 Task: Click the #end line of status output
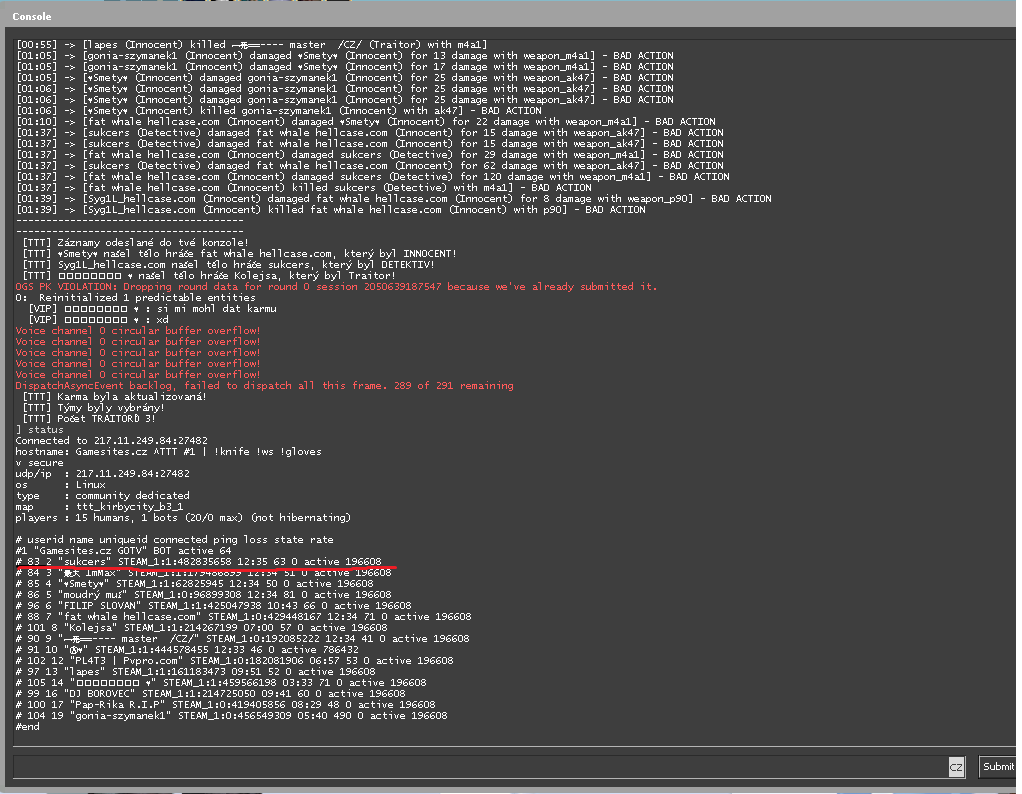tap(28, 726)
